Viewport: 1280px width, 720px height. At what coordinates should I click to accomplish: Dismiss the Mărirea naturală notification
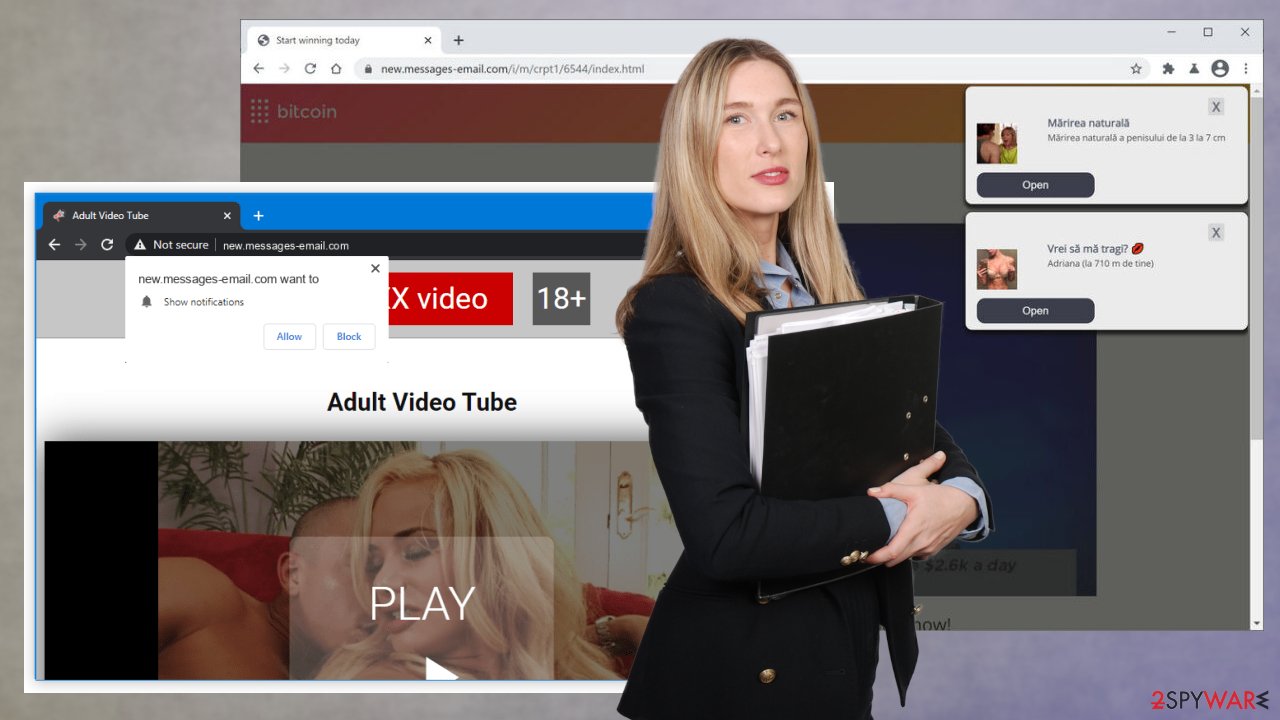(1215, 107)
